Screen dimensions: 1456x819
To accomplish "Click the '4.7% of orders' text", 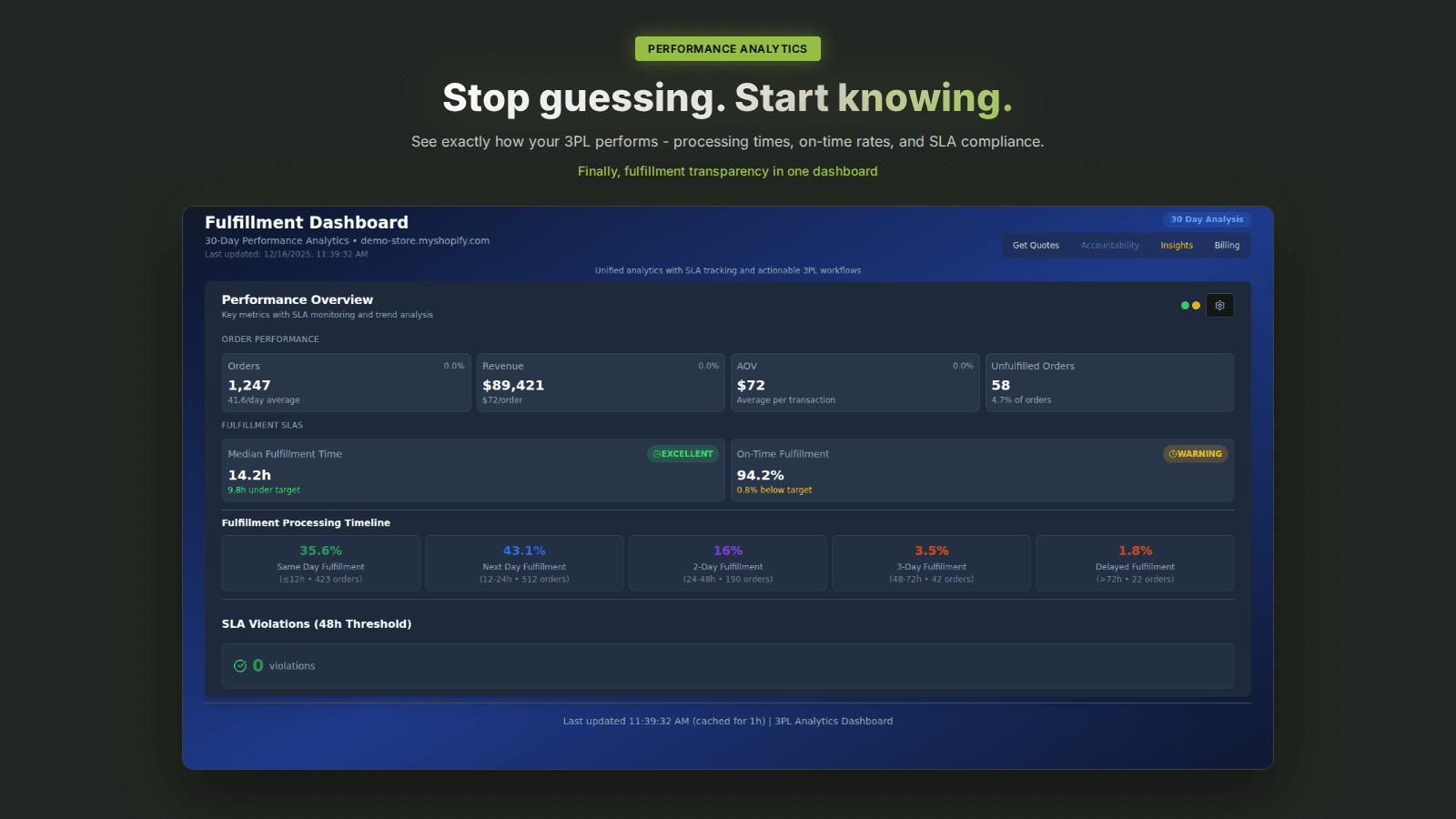I will [1021, 400].
